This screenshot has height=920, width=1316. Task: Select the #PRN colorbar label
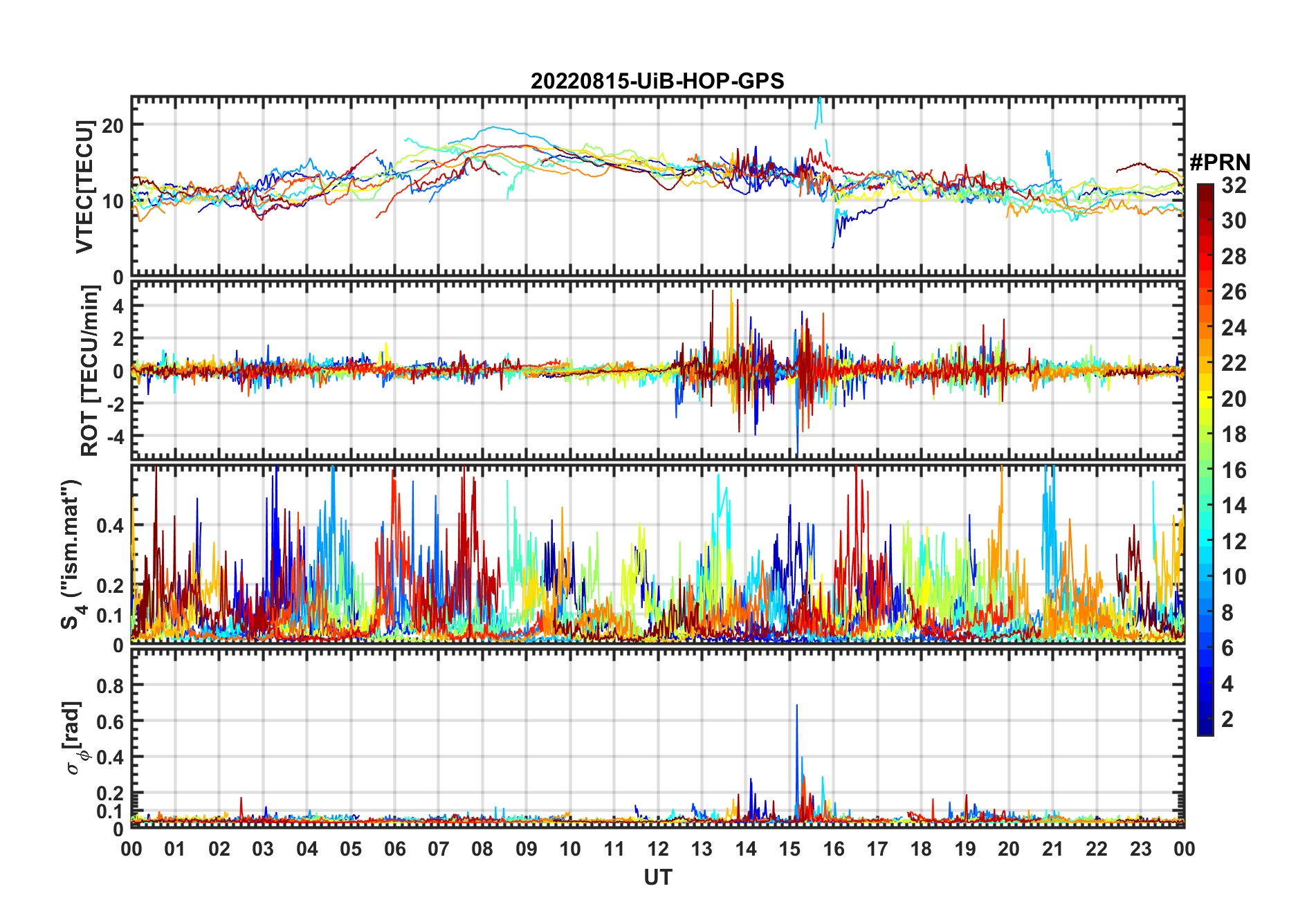pyautogui.click(x=1220, y=163)
